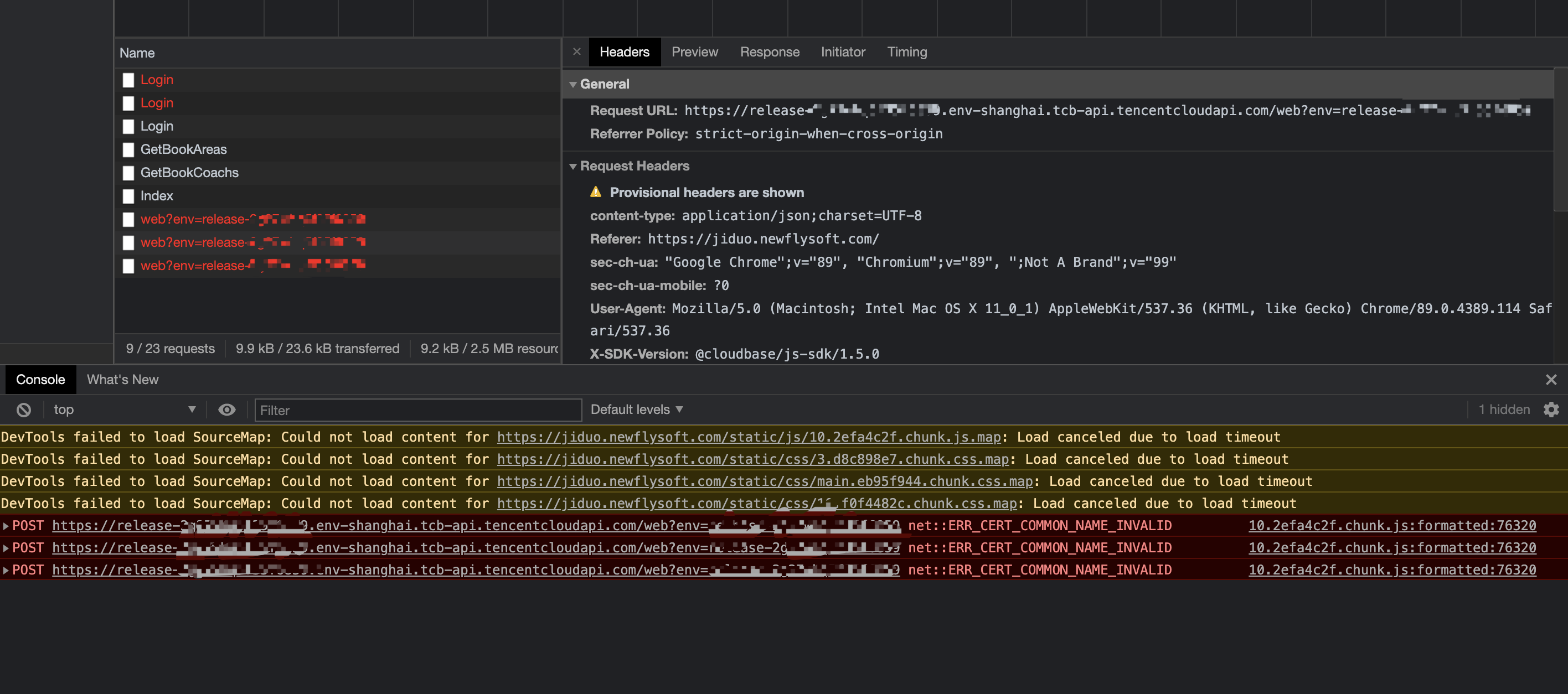Clear the console with the ban icon

coord(24,410)
